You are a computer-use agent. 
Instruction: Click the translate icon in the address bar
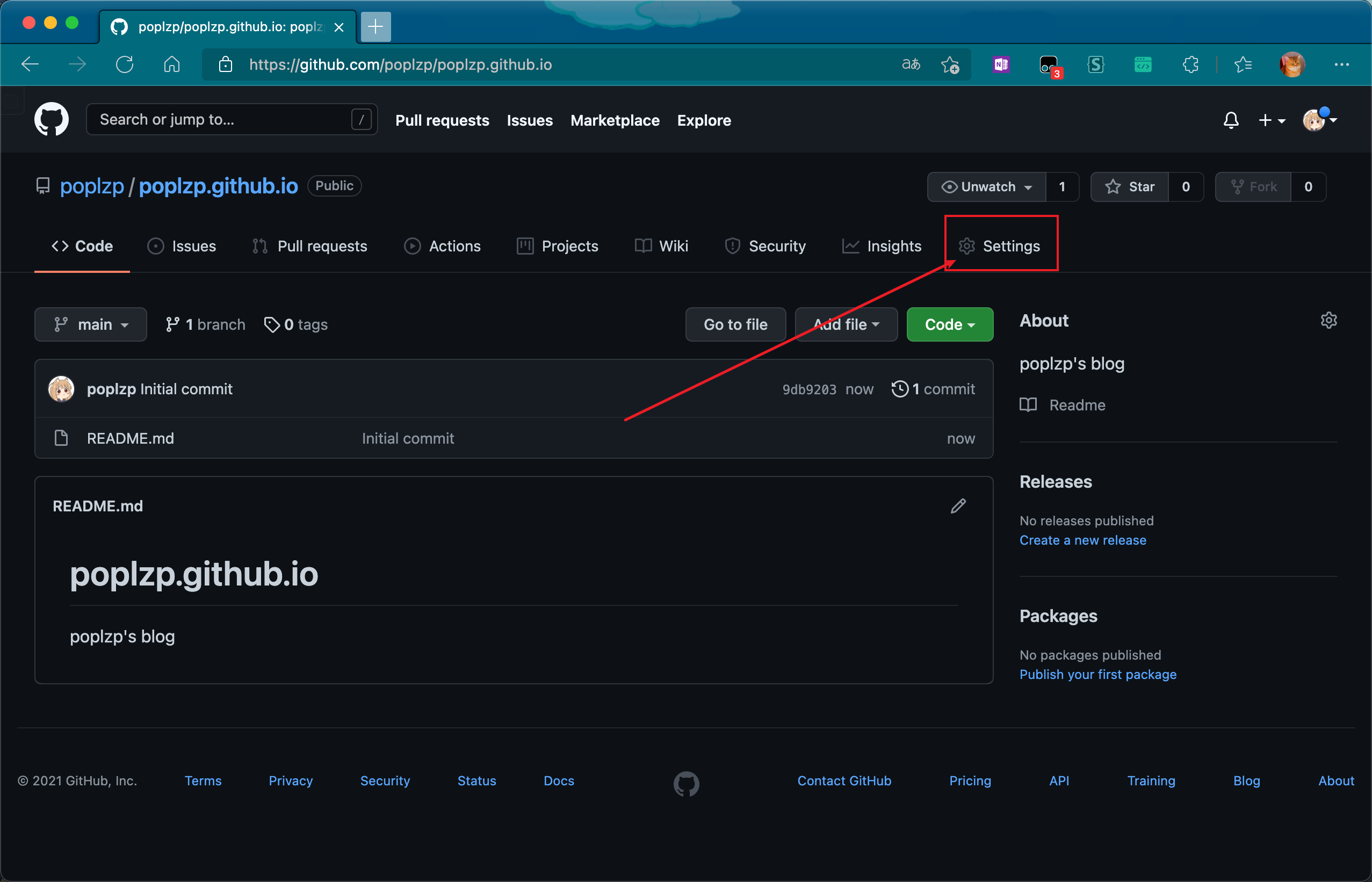[911, 64]
